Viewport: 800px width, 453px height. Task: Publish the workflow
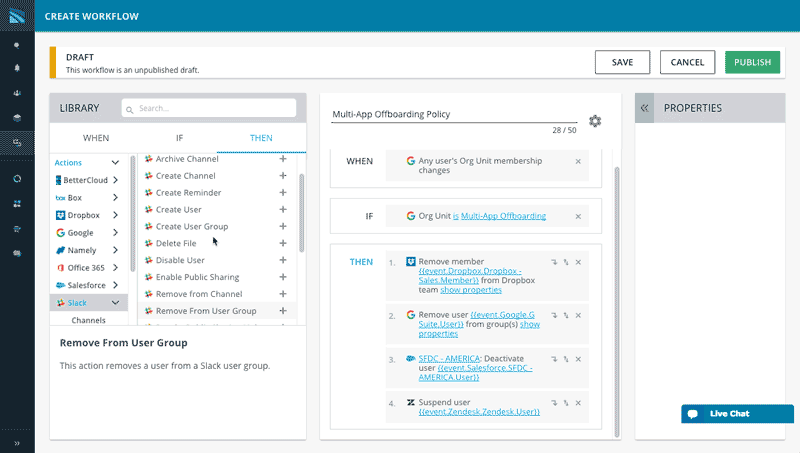click(x=753, y=62)
